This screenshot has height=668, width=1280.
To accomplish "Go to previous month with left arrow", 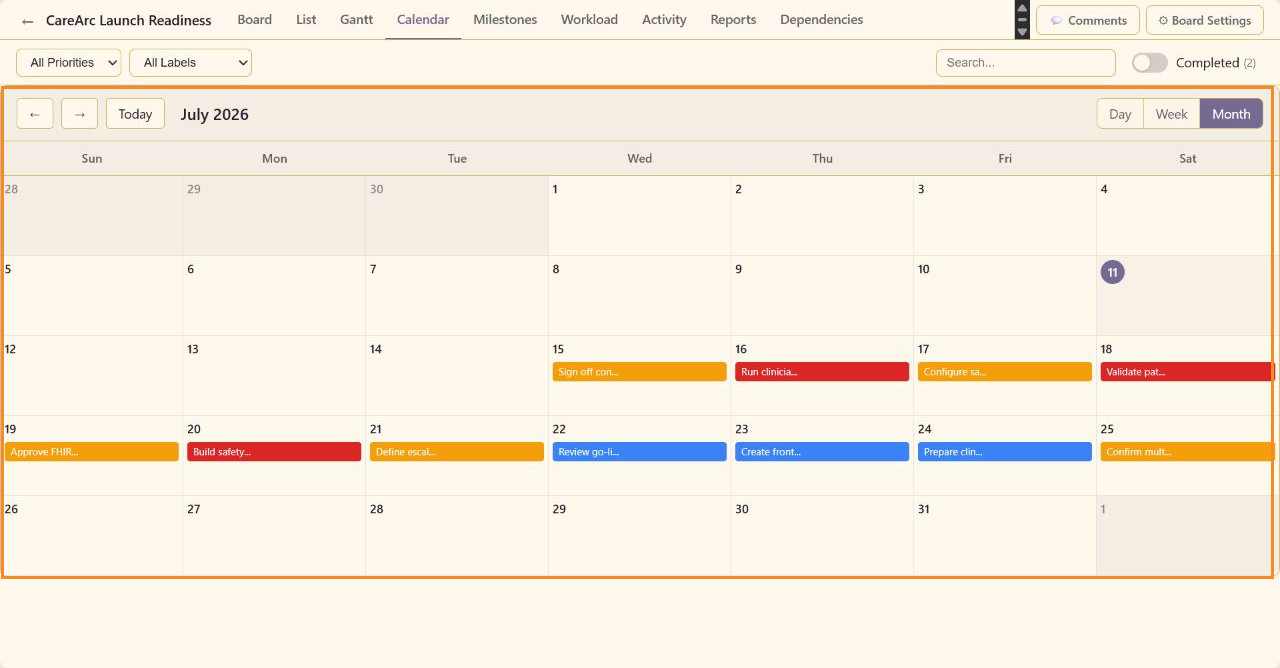I will click(x=35, y=114).
